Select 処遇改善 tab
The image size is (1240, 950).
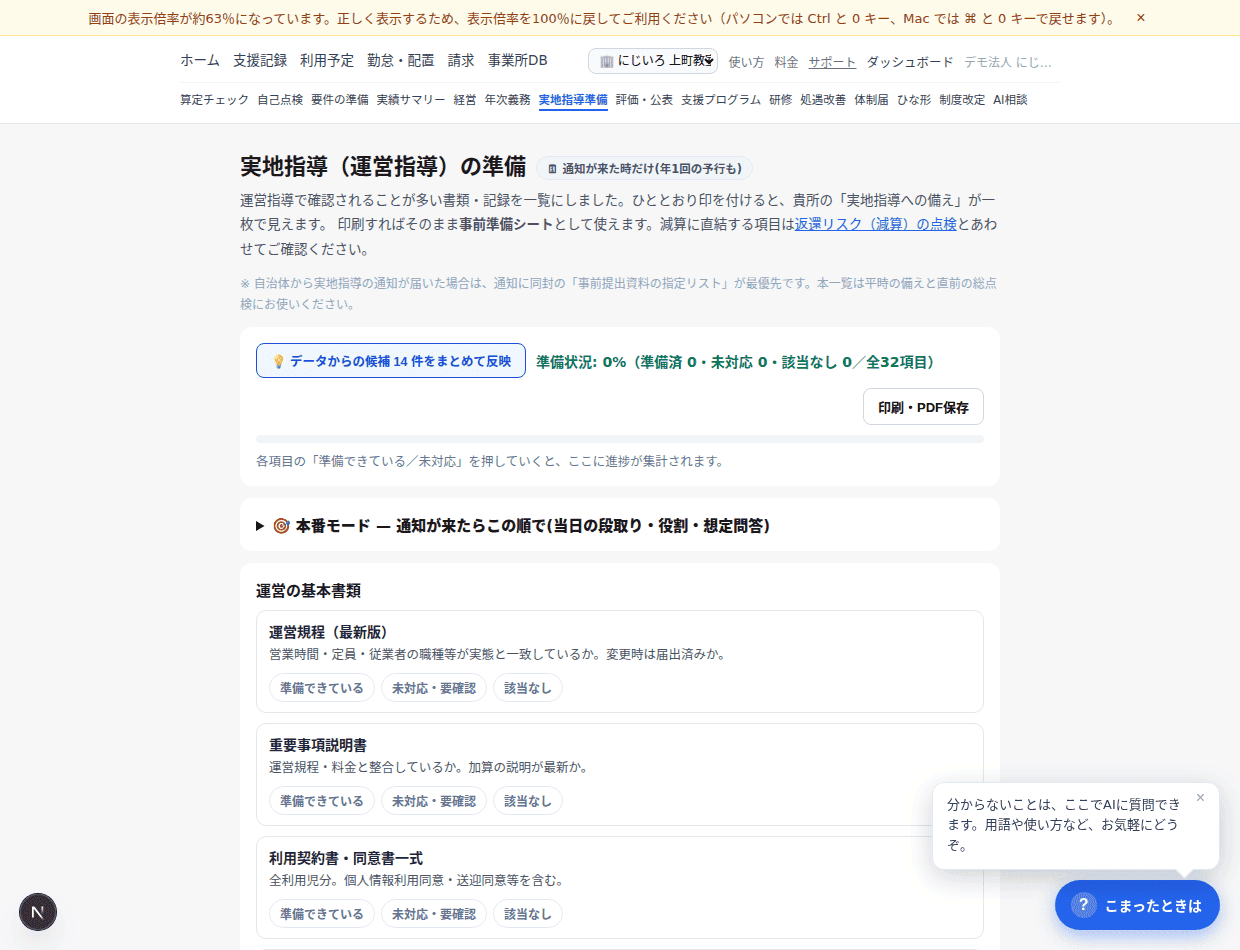823,100
